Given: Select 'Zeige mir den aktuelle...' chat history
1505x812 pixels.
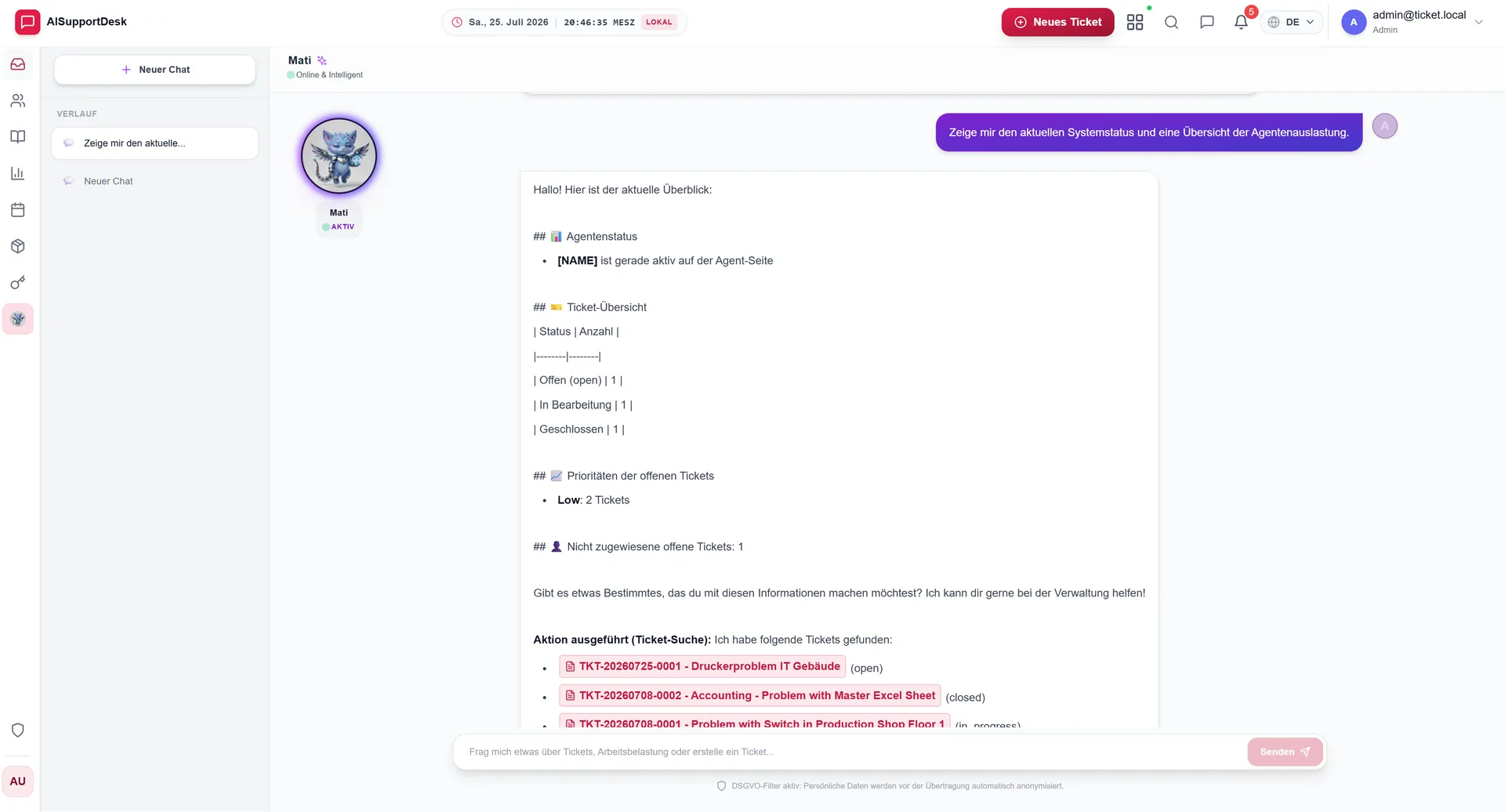Looking at the screenshot, I should coord(155,143).
